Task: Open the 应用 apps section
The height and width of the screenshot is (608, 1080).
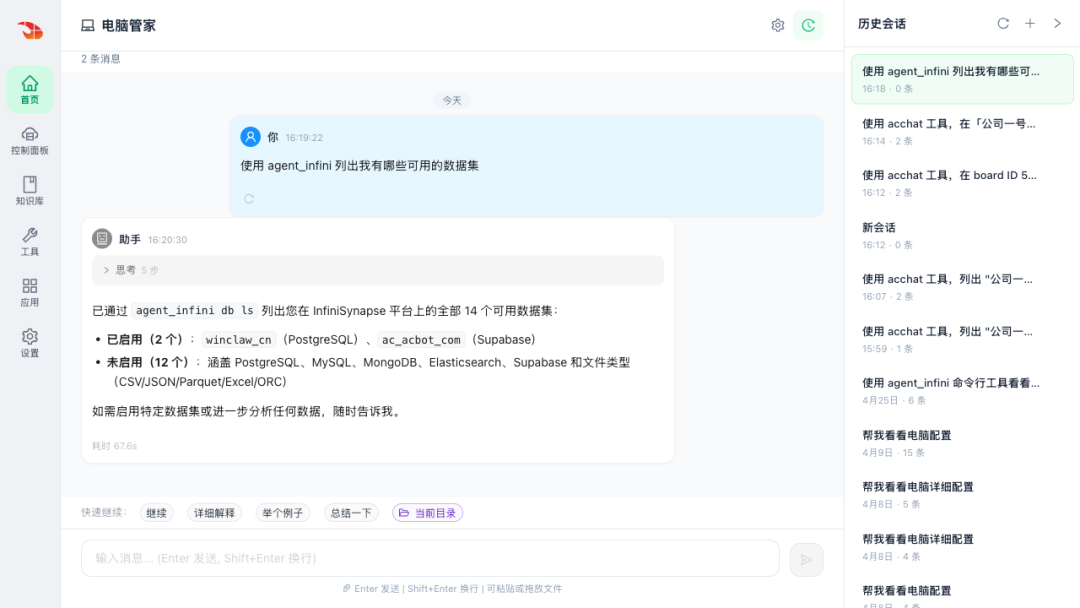Action: coord(30,293)
